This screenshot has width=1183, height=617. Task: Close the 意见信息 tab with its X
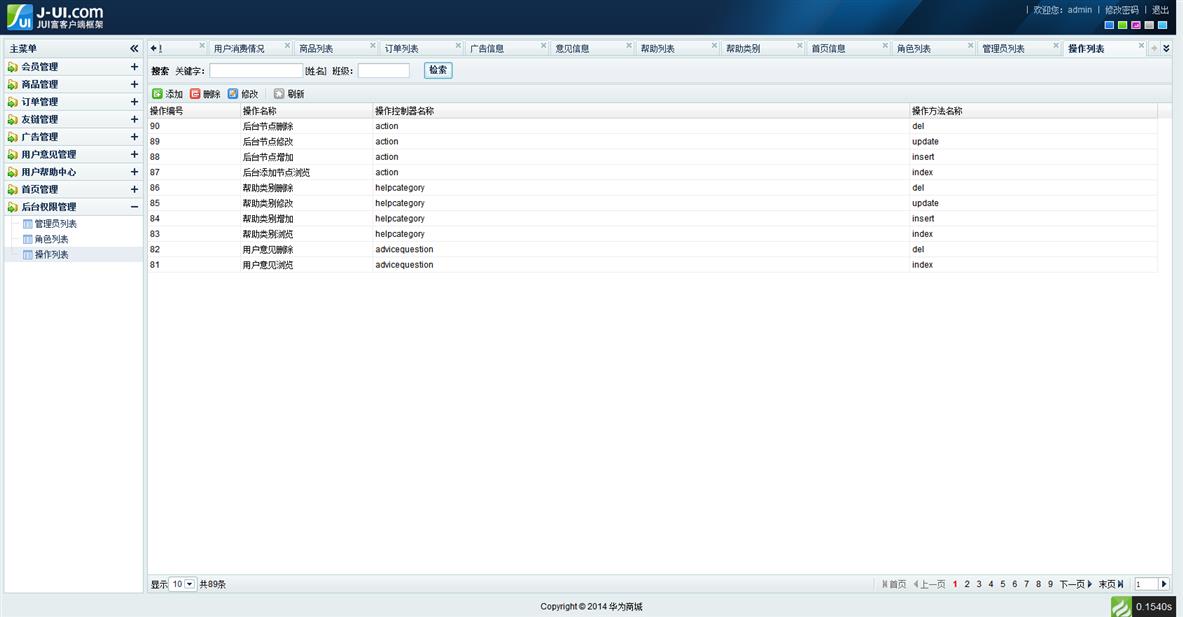point(628,45)
